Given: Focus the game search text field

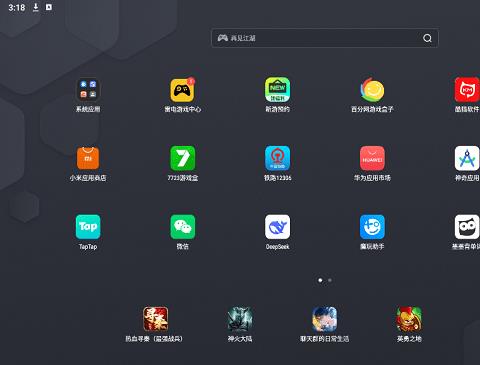Looking at the screenshot, I should click(x=325, y=38).
